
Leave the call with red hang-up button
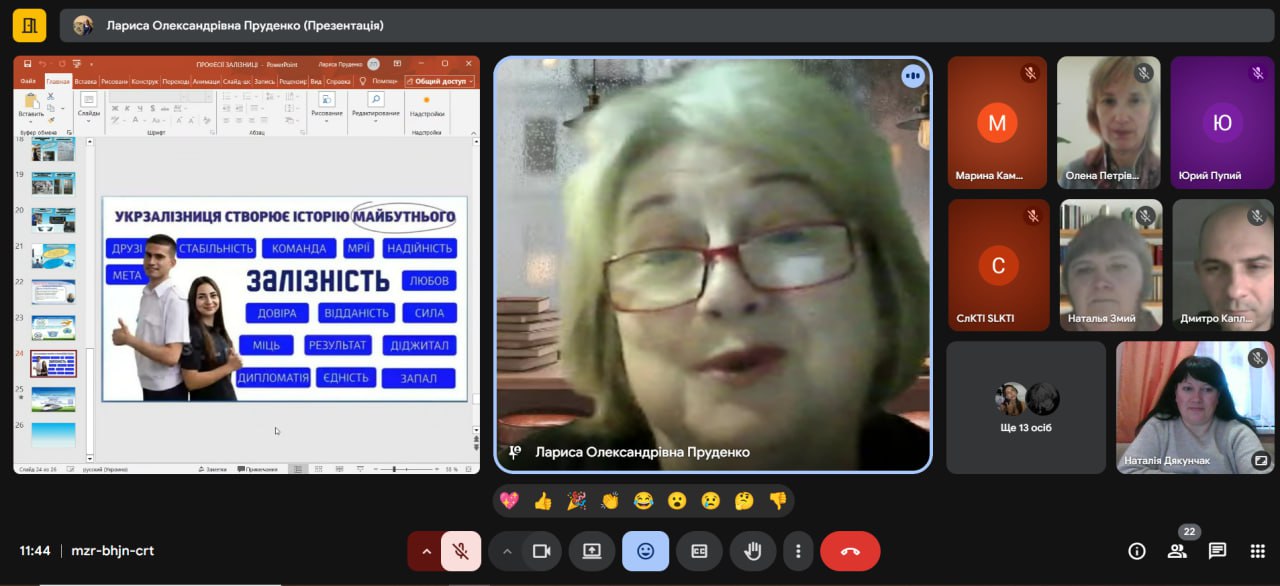point(850,551)
